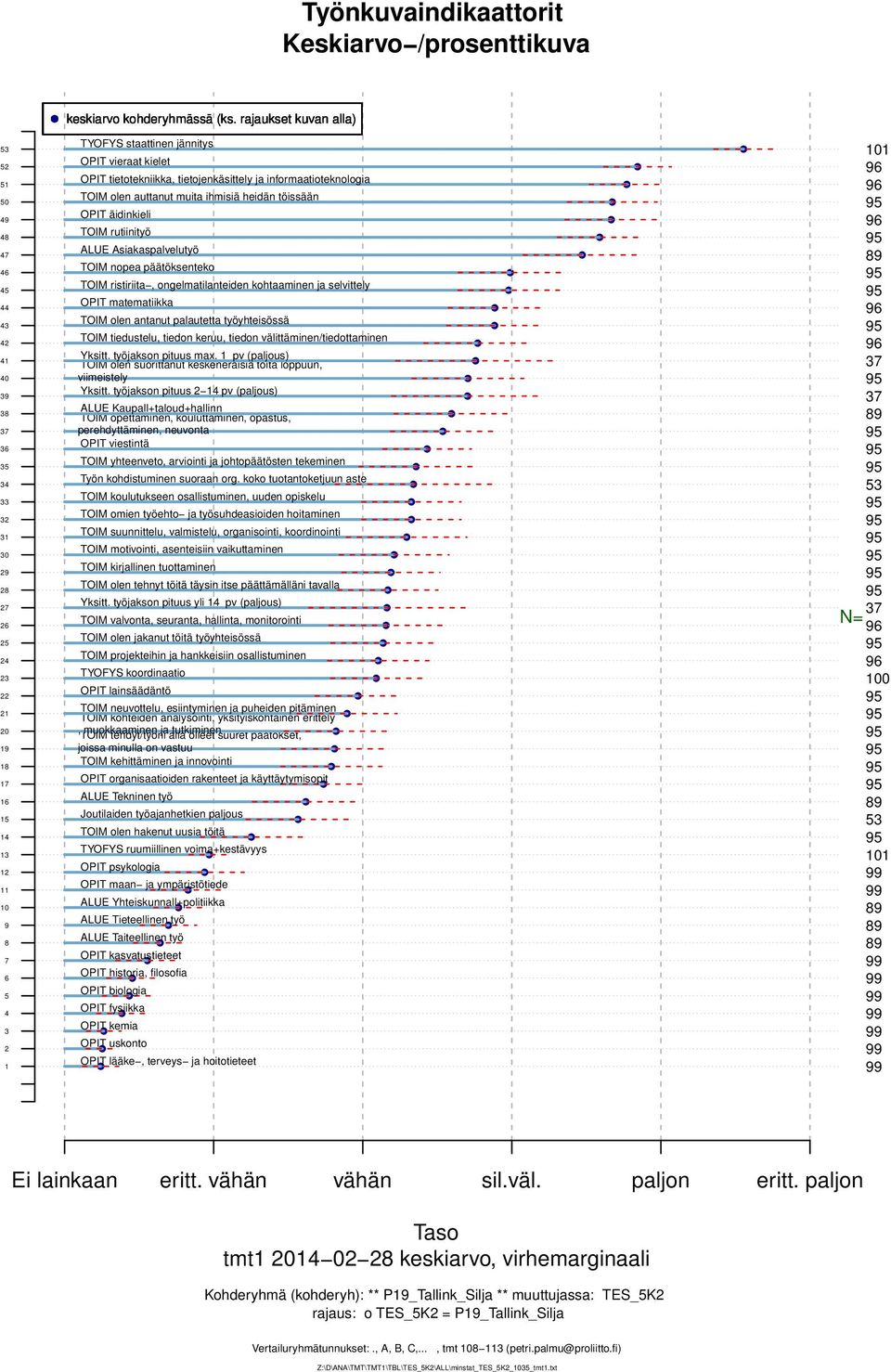Click "OPIT tietotekniikka, tietojenkäsittely ja informaatioteknologia"
The image size is (891, 1372).
click(x=225, y=179)
